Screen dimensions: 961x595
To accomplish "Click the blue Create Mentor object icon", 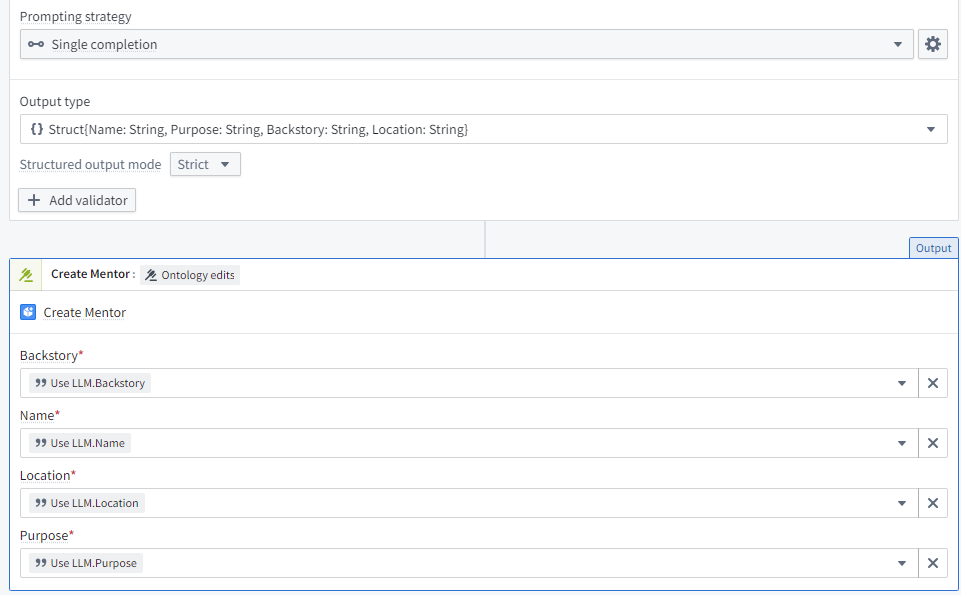I will click(x=28, y=312).
